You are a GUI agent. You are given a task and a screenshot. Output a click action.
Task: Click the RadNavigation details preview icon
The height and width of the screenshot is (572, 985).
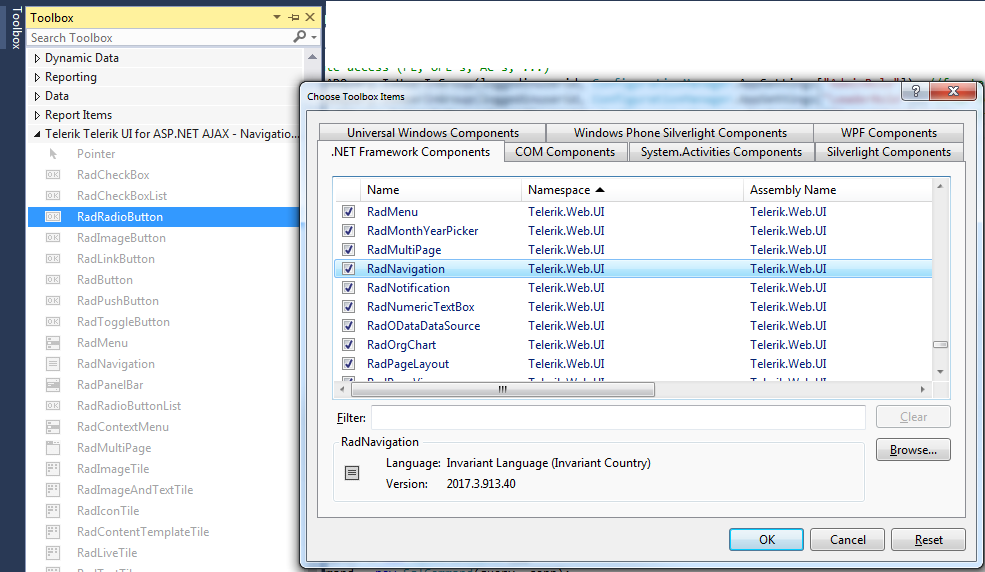pos(352,473)
